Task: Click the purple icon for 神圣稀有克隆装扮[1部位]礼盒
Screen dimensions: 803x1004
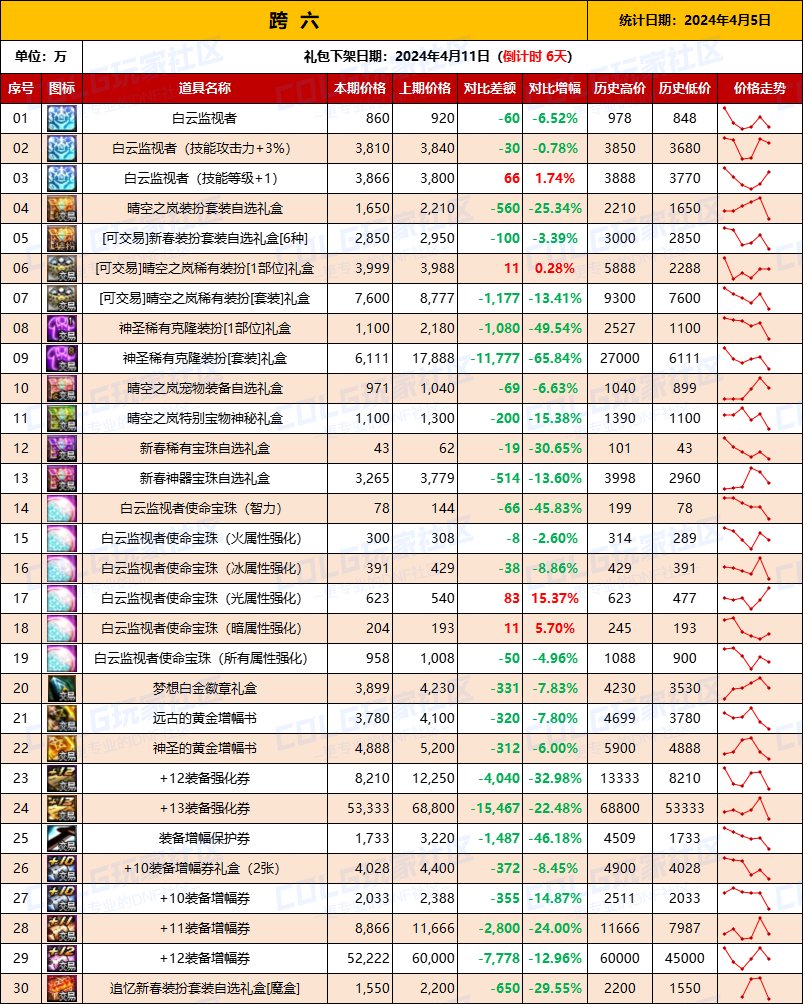Action: [x=62, y=328]
